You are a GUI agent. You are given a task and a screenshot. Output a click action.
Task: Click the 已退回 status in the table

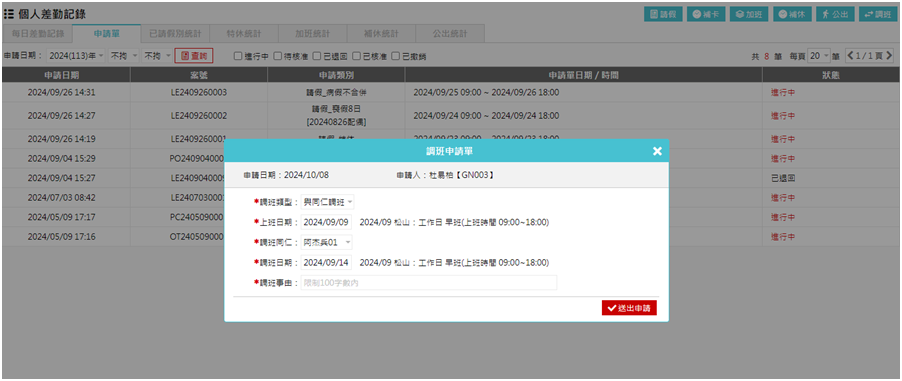click(x=783, y=178)
